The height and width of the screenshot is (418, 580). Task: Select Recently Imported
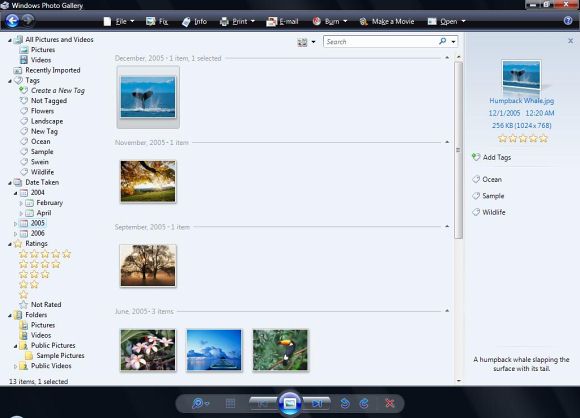pos(53,70)
